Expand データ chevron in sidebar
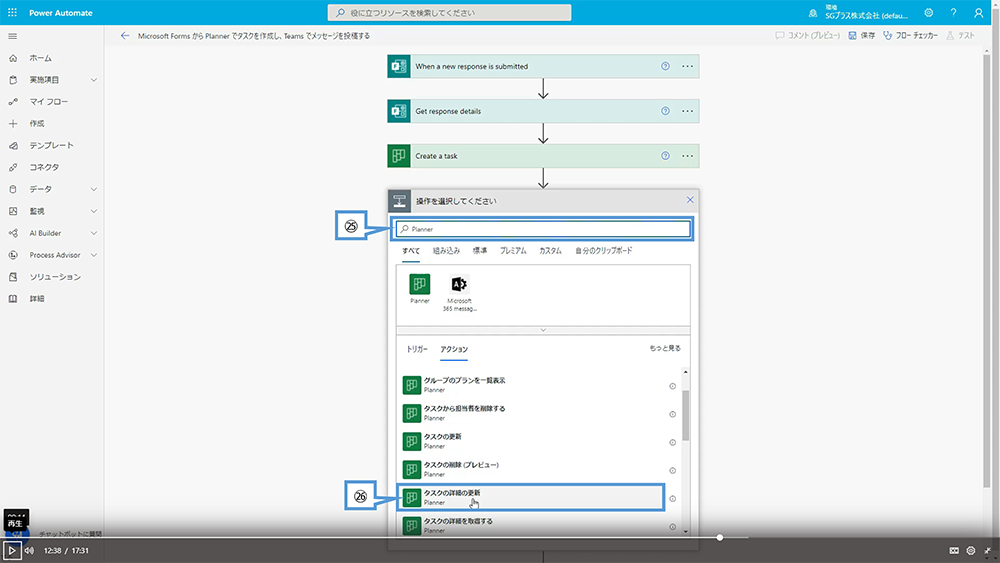The width and height of the screenshot is (1000, 563). click(x=94, y=189)
